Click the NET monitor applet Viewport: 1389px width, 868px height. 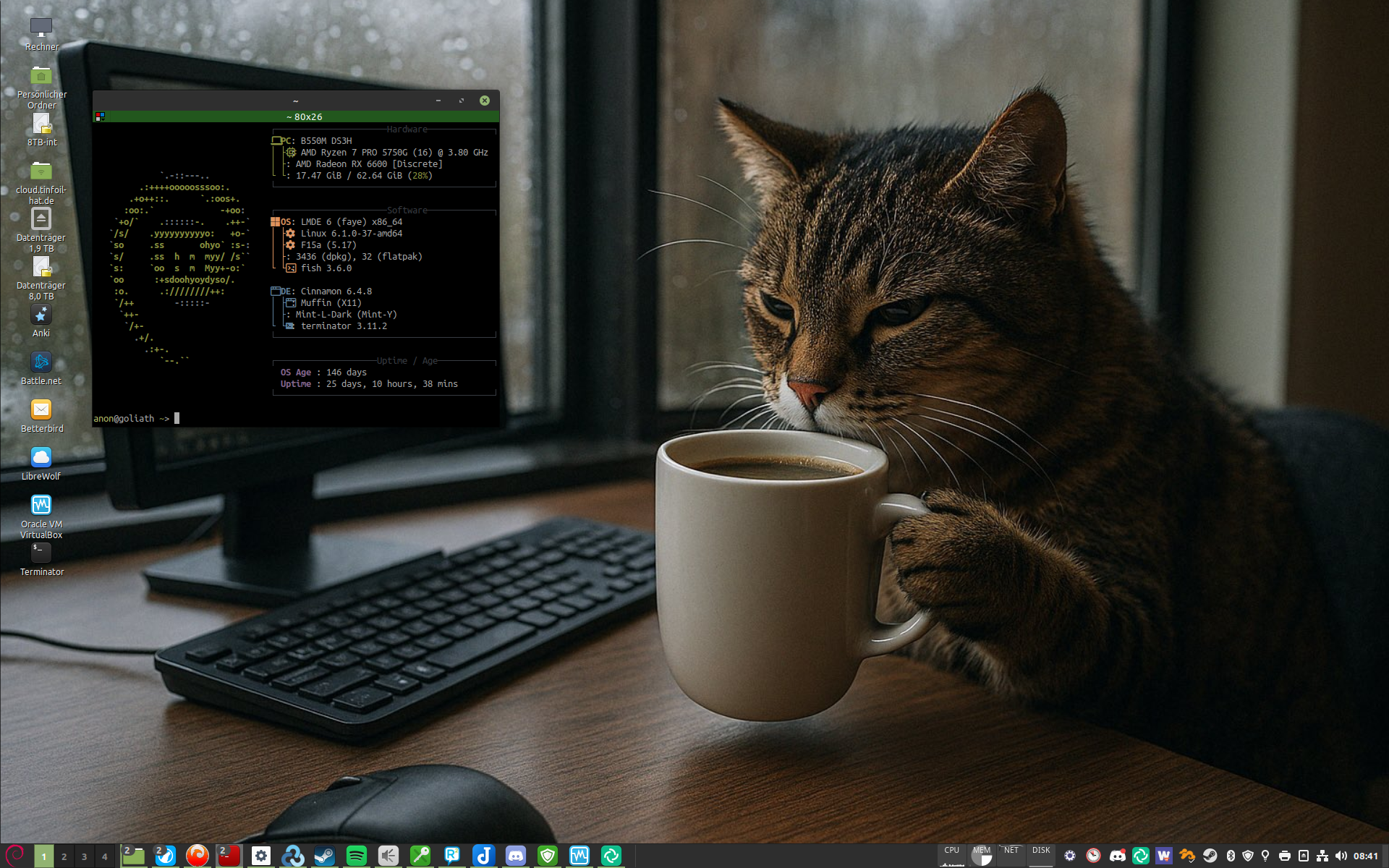(1011, 856)
